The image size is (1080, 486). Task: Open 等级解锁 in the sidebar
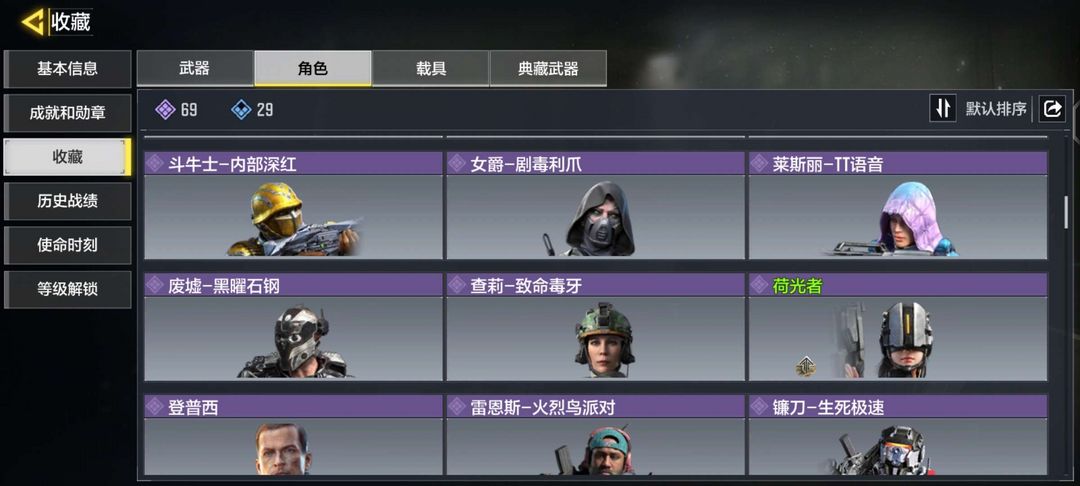(x=68, y=288)
